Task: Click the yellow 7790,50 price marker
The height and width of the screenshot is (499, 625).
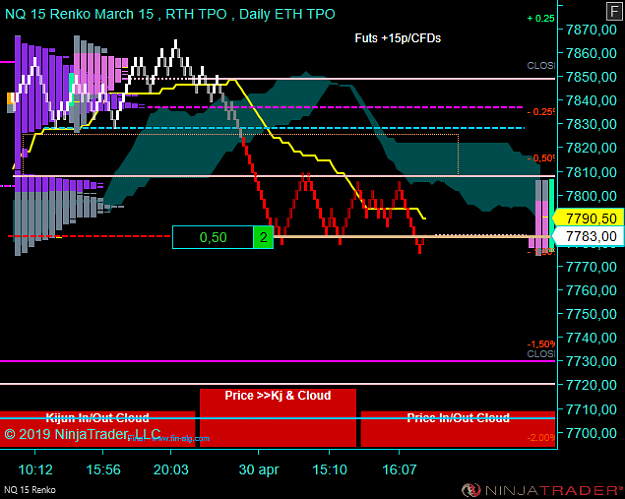Action: [588, 218]
